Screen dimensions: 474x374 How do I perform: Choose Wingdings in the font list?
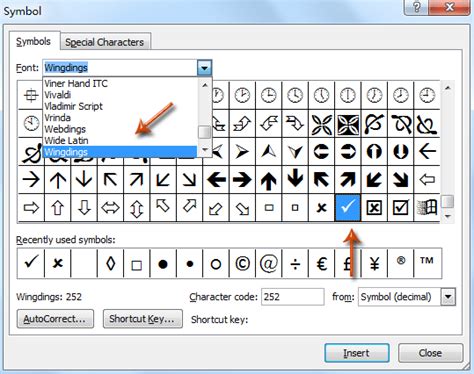click(x=120, y=152)
